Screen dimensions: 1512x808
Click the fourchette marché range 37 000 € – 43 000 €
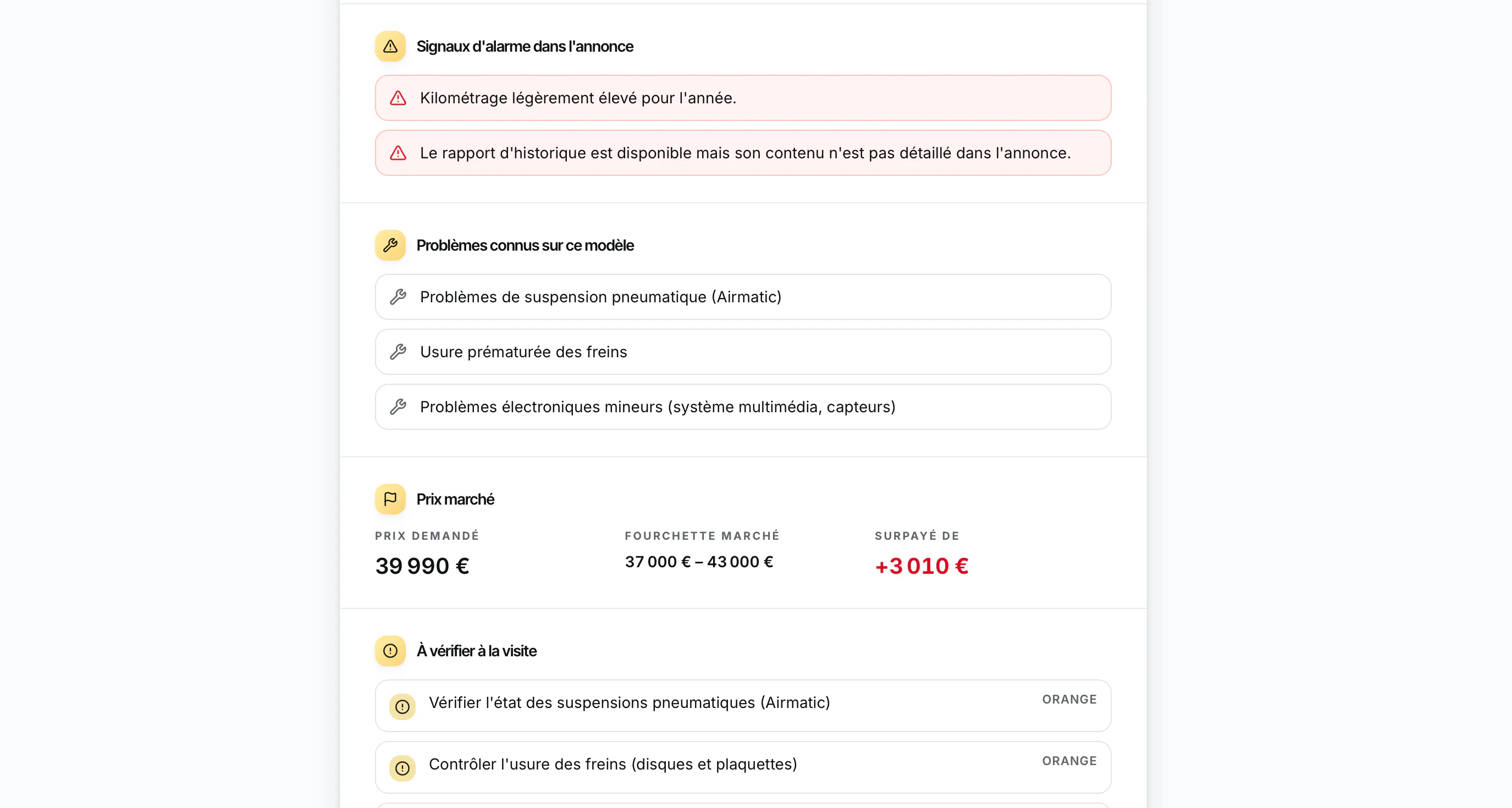(x=699, y=562)
